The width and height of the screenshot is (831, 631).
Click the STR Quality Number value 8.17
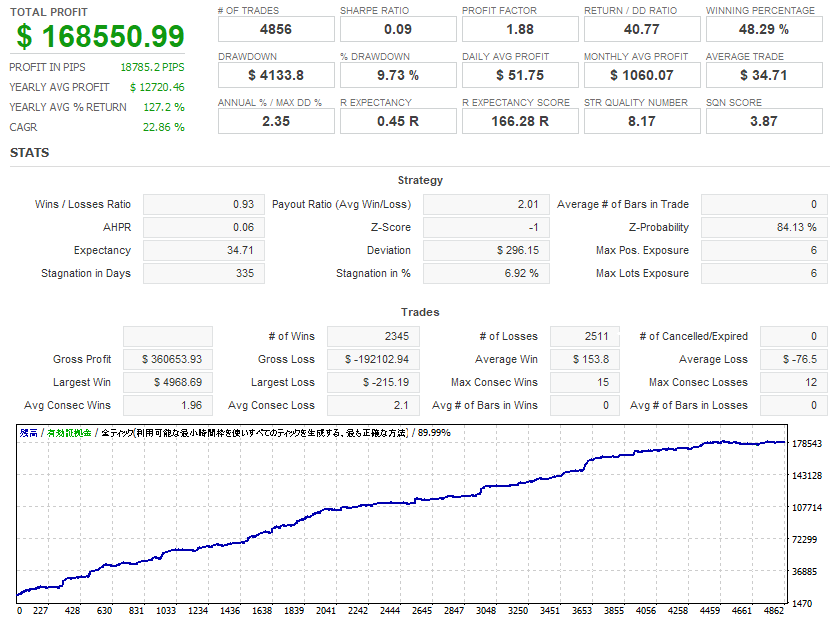[x=642, y=121]
